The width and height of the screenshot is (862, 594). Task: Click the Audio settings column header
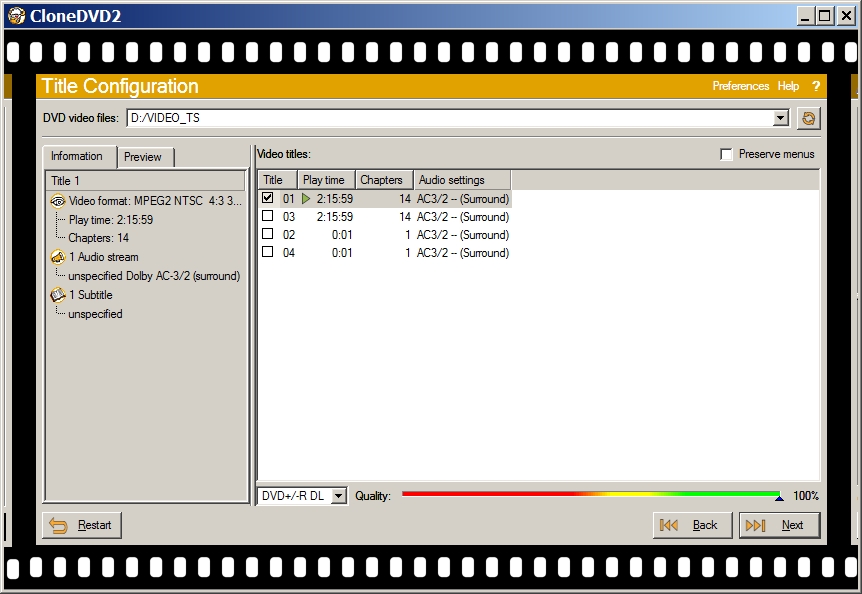[462, 180]
